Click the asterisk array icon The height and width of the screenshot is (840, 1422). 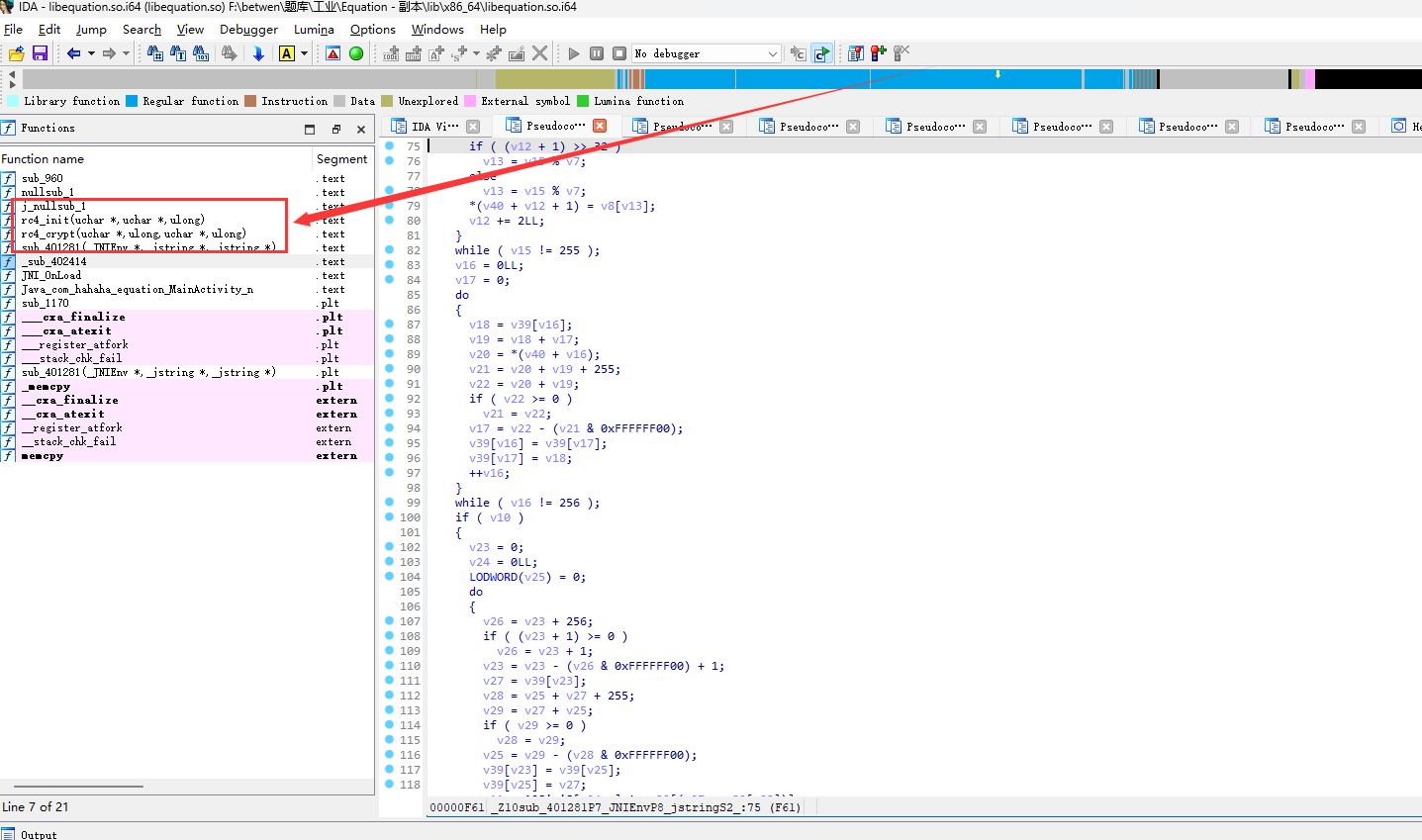(494, 53)
